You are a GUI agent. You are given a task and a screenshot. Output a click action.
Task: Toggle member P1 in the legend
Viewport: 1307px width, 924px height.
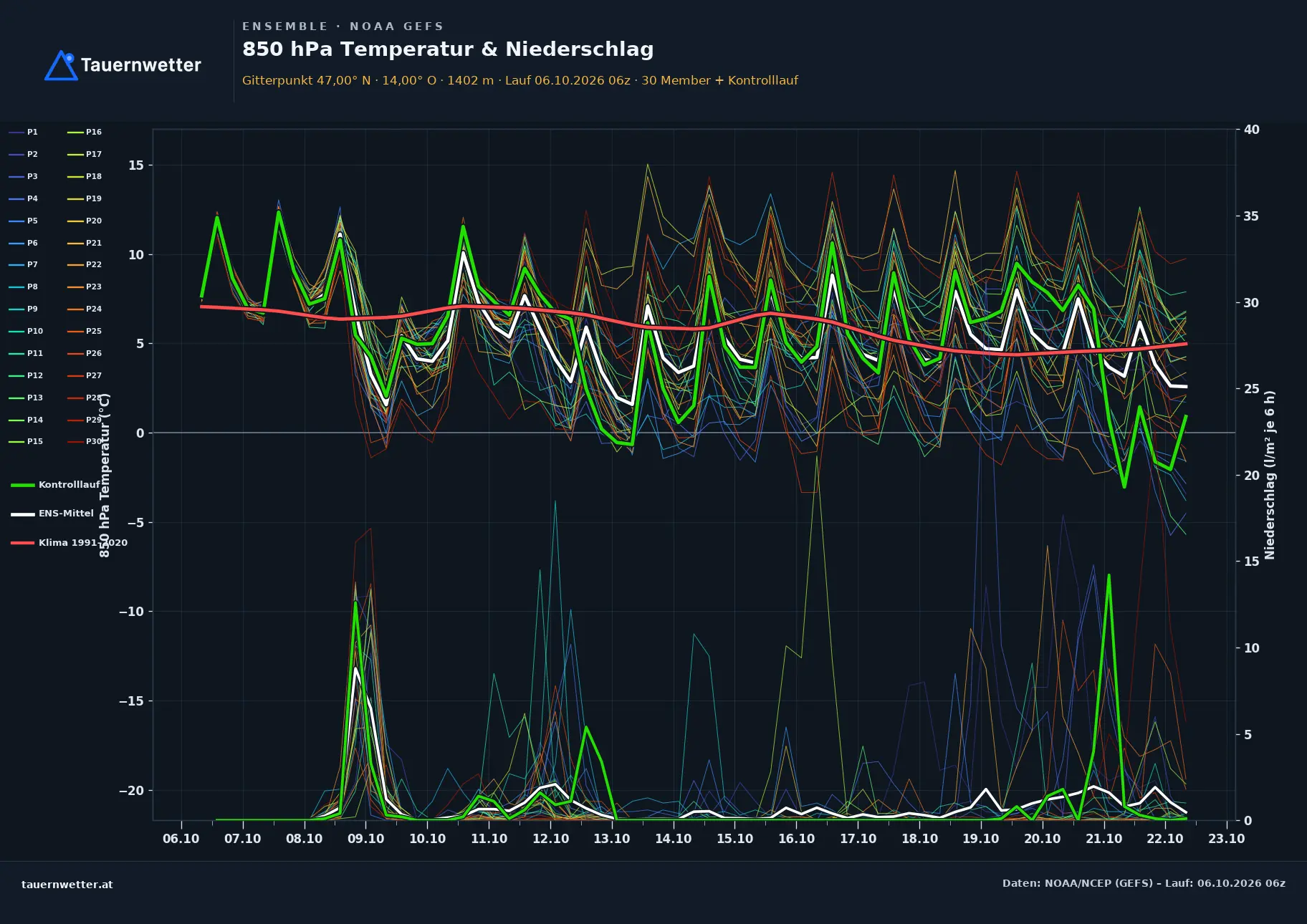pyautogui.click(x=23, y=132)
